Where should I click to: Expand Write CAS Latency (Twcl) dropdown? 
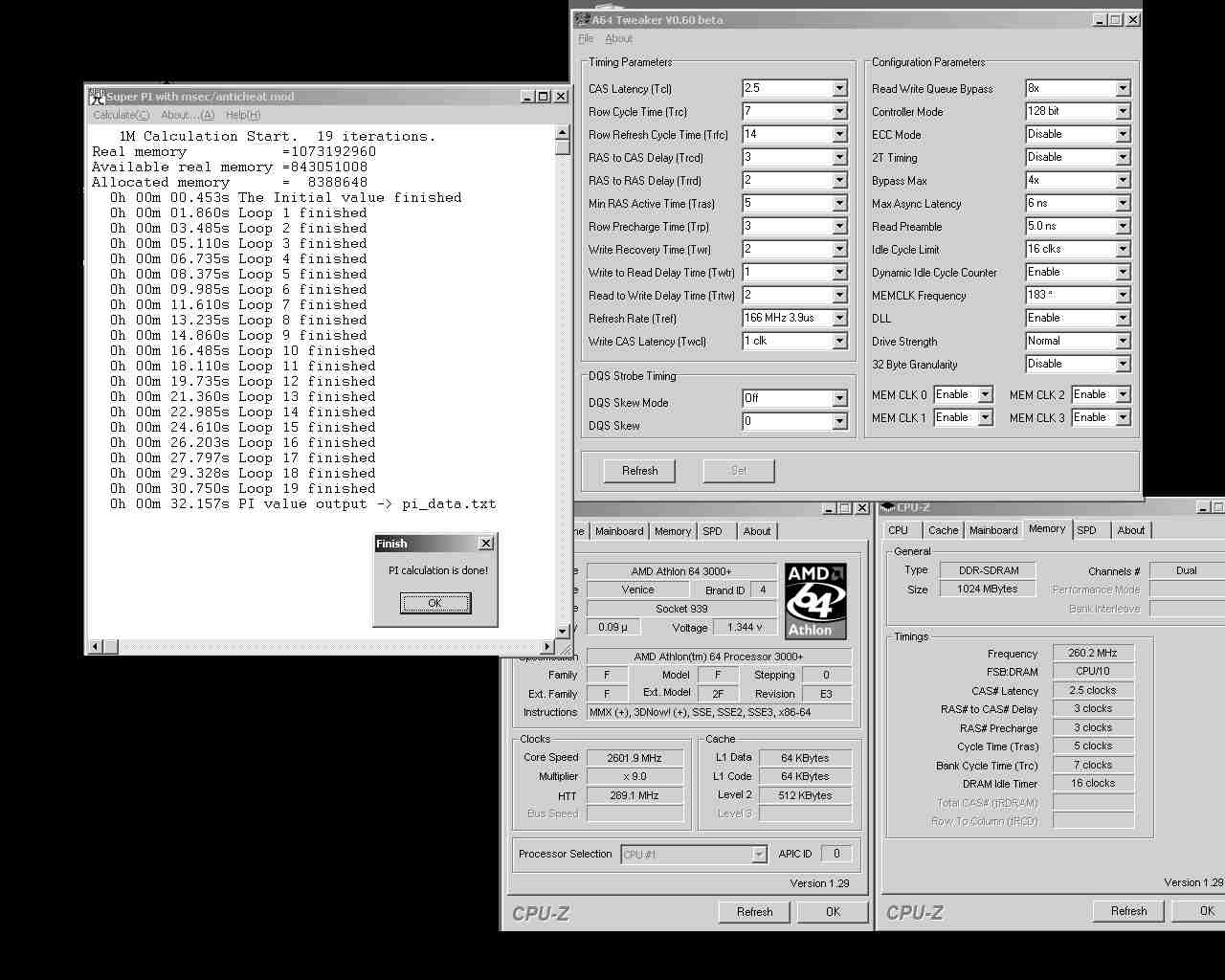pyautogui.click(x=839, y=341)
